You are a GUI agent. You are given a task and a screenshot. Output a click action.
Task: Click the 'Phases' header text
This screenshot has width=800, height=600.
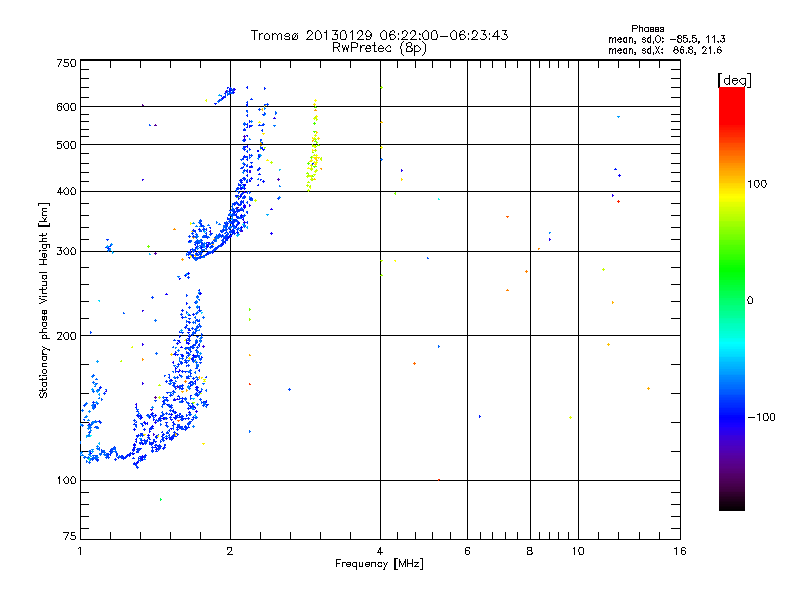point(647,29)
